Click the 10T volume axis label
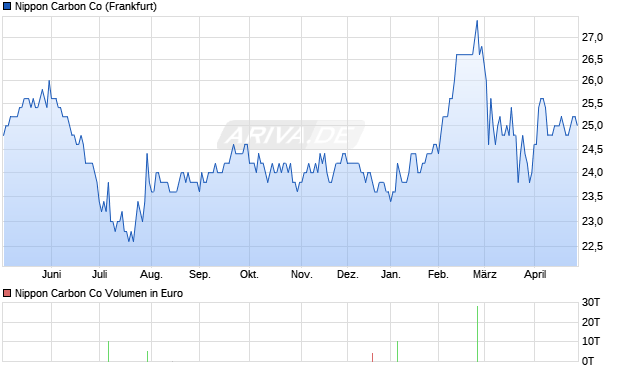Viewport: 620px width, 371px height. tap(591, 341)
